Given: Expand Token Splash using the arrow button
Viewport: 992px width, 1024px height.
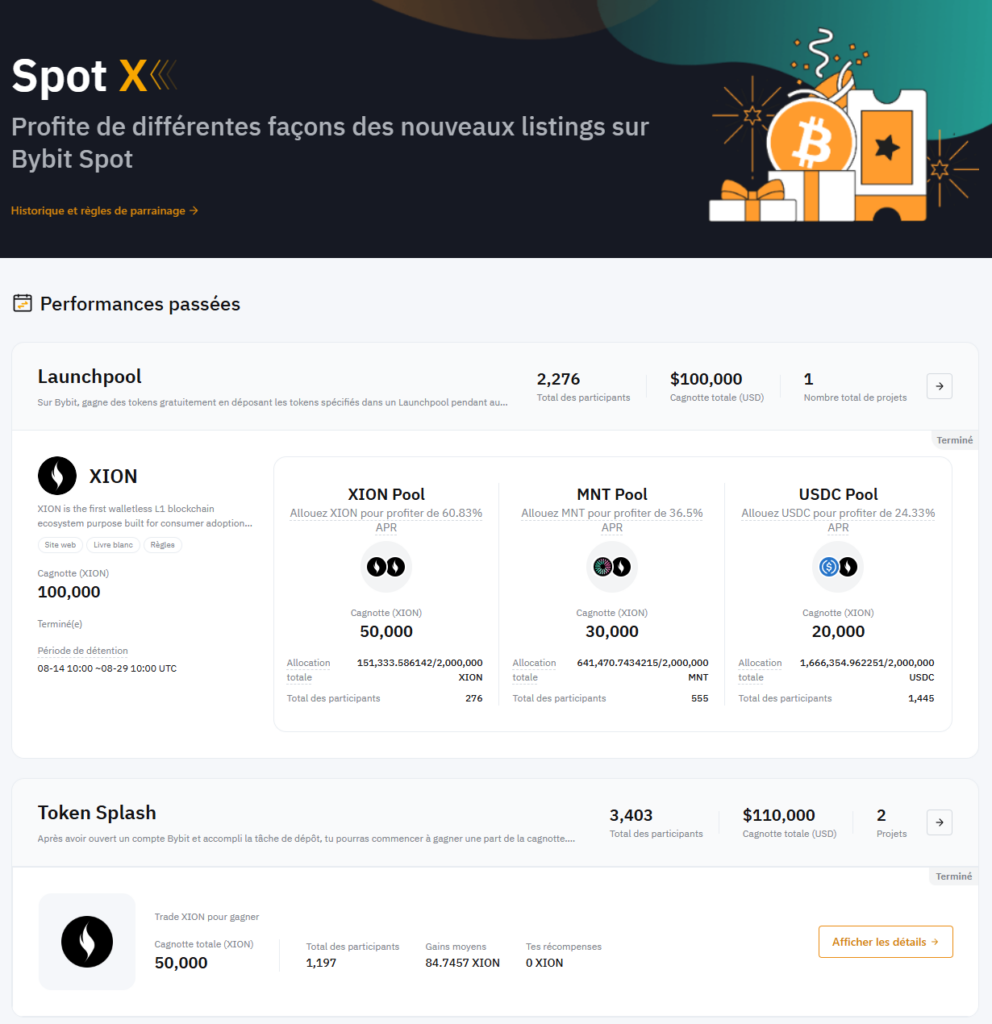Looking at the screenshot, I should [x=939, y=823].
